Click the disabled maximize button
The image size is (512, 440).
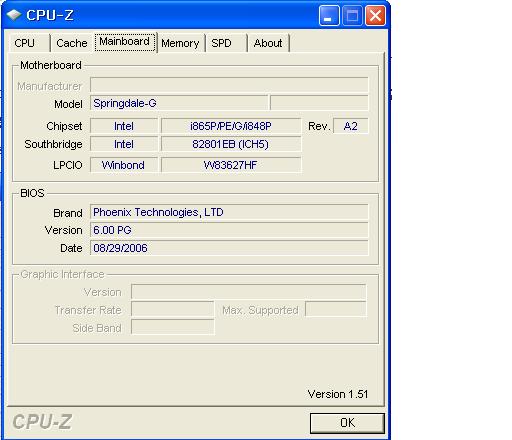pyautogui.click(x=352, y=16)
